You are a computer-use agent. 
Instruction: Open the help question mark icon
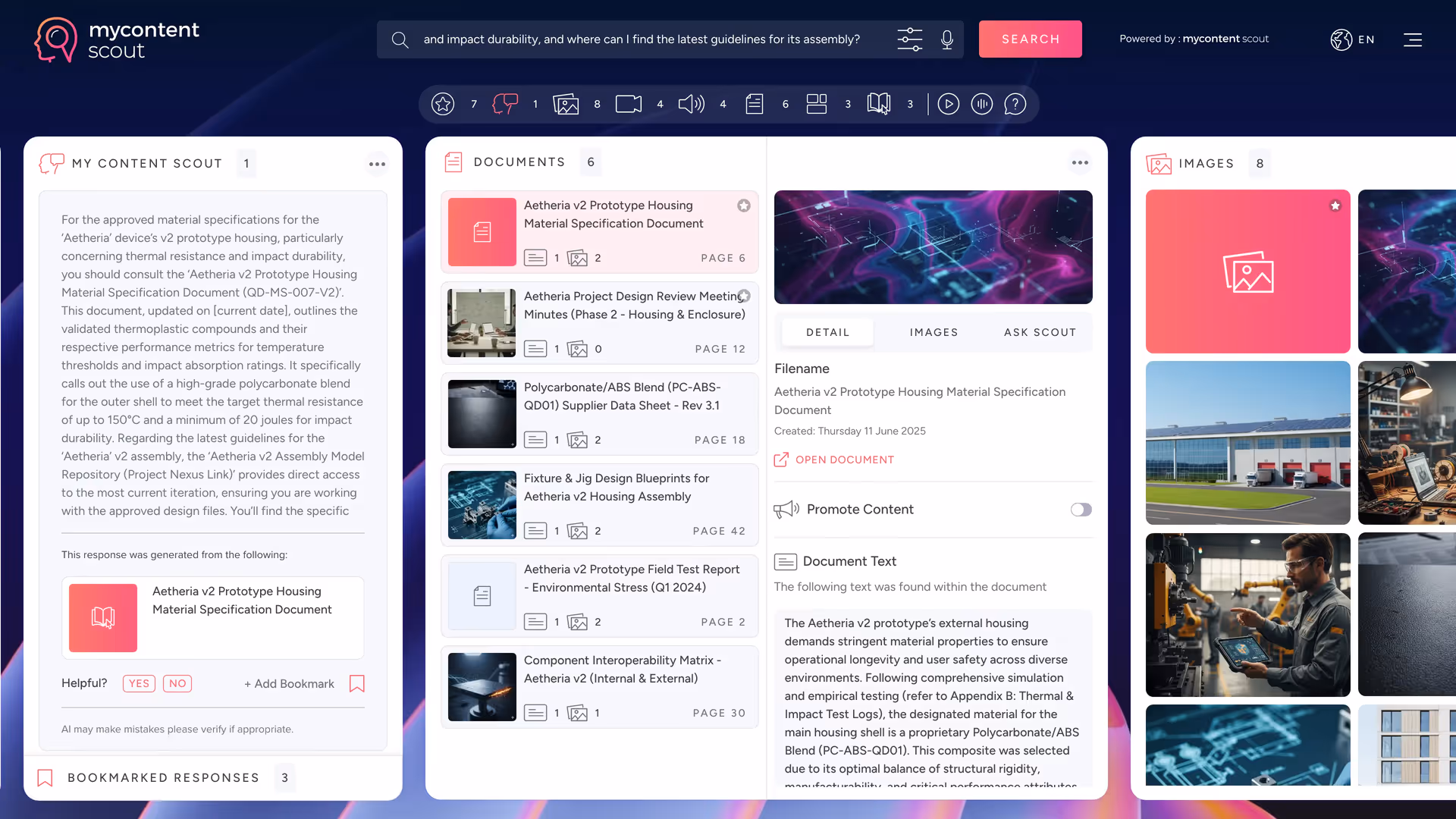click(1015, 104)
